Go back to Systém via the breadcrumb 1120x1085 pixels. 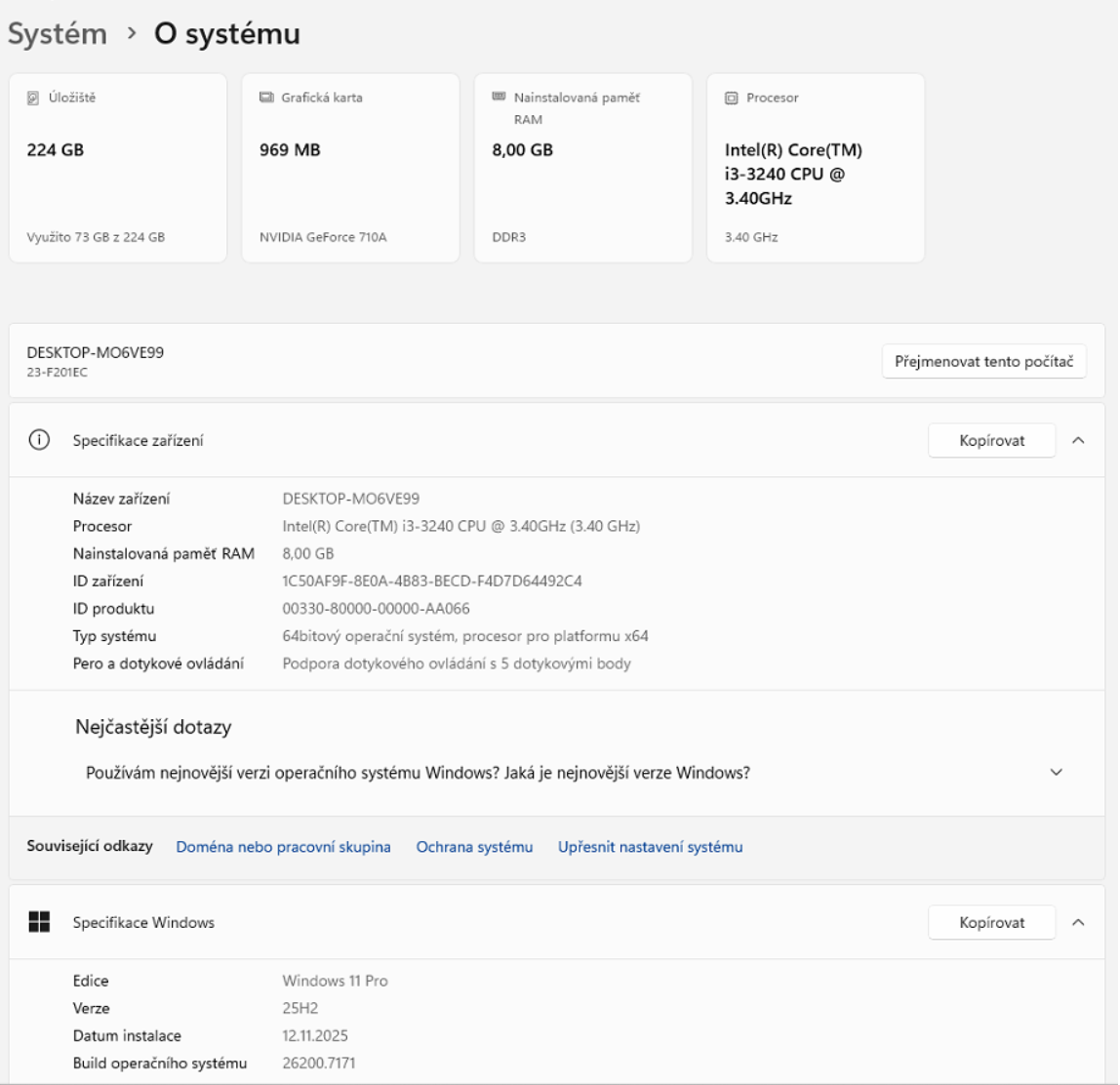click(x=57, y=34)
